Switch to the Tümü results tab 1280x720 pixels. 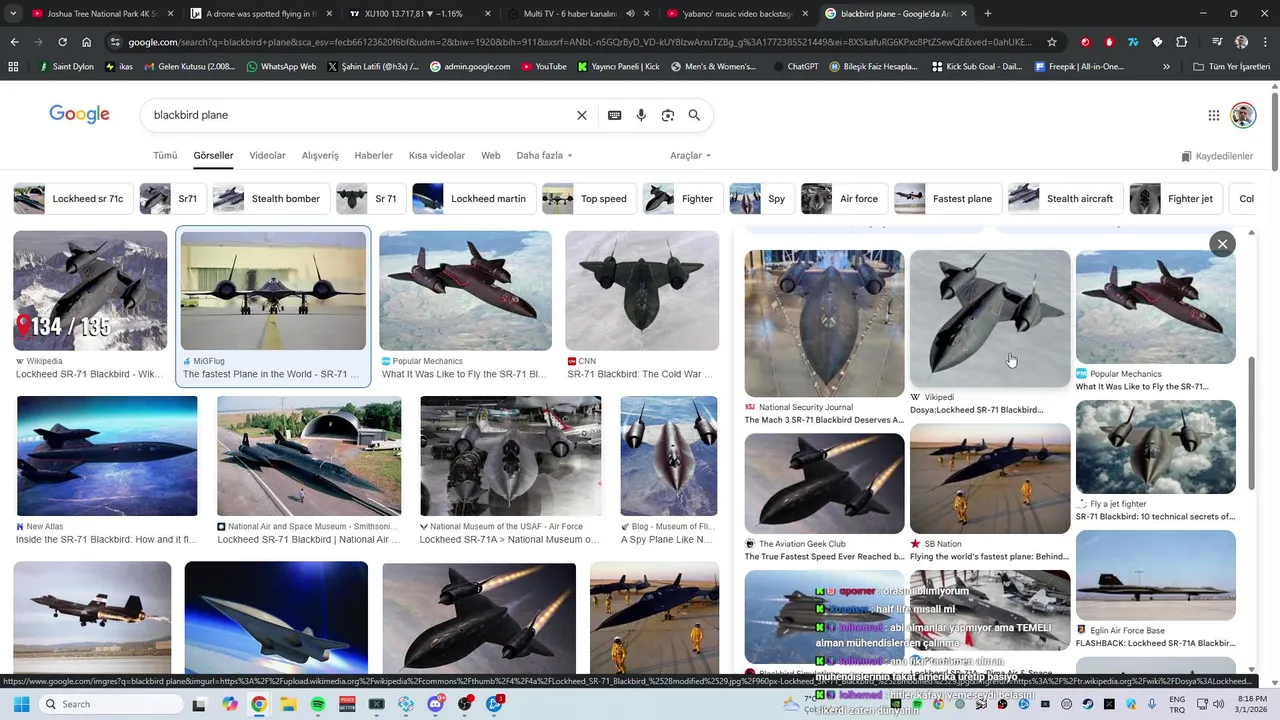point(165,155)
